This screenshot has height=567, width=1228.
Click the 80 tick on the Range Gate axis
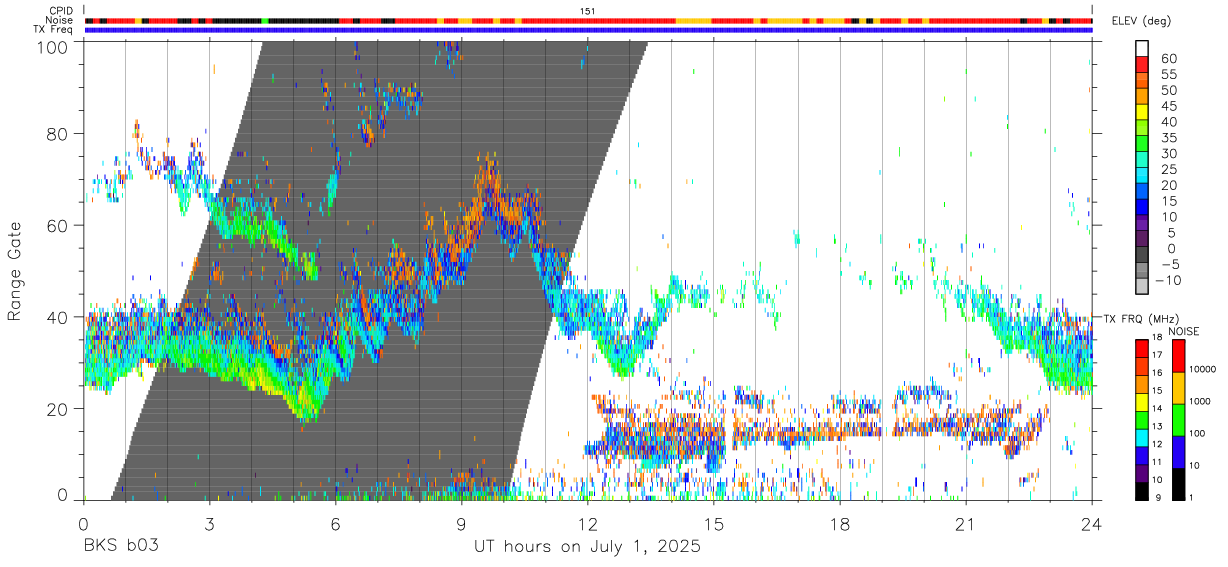click(x=59, y=134)
